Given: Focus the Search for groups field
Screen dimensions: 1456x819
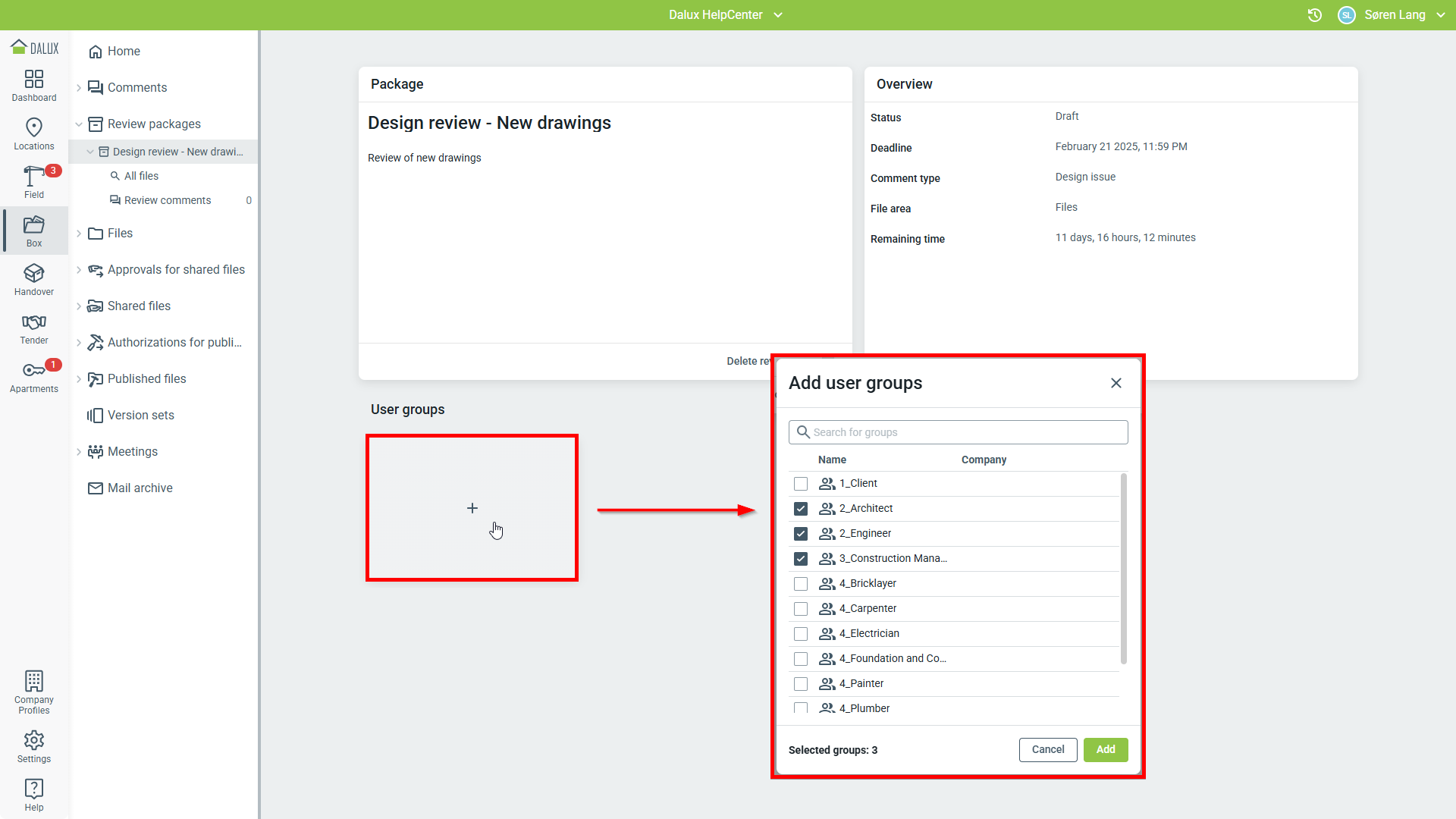Looking at the screenshot, I should (959, 432).
